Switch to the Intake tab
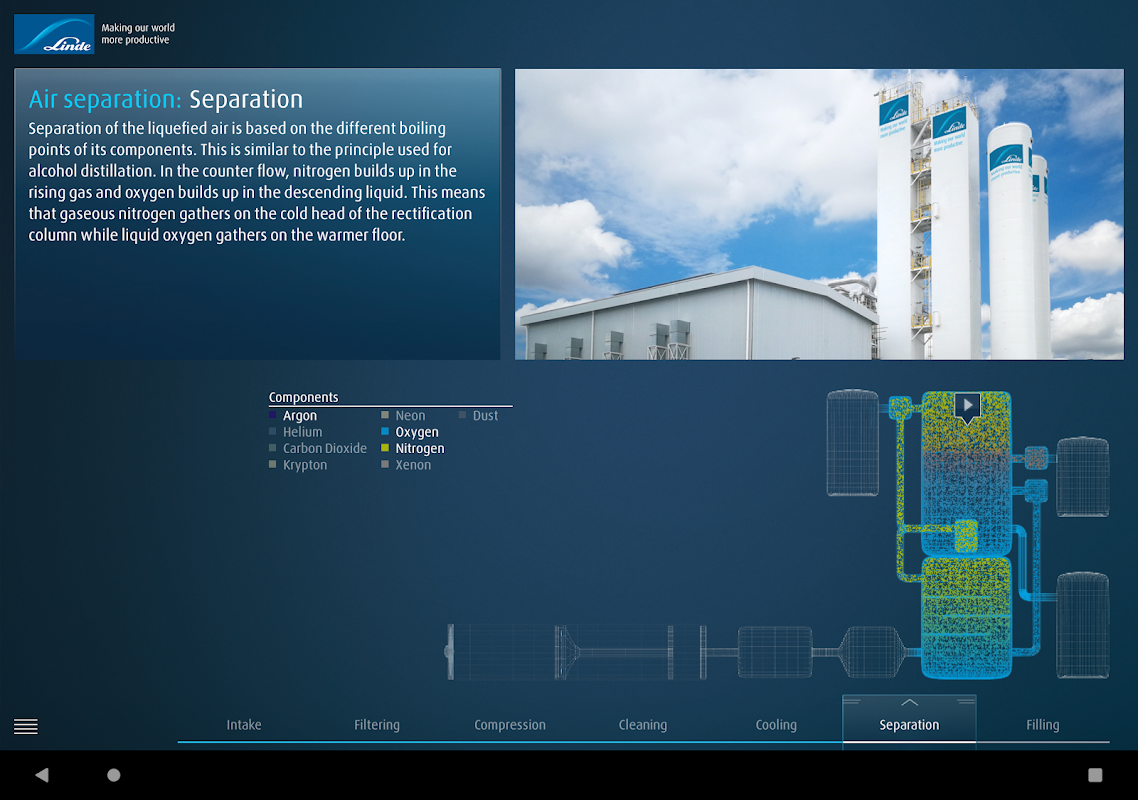The height and width of the screenshot is (800, 1138). [x=244, y=725]
